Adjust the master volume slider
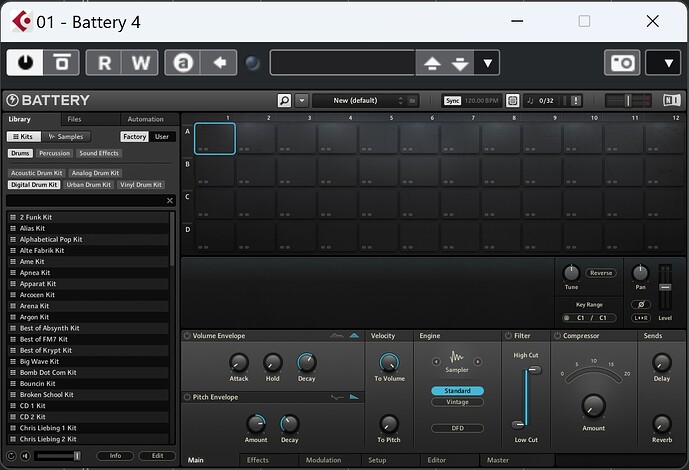689x470 pixels. click(x=628, y=101)
